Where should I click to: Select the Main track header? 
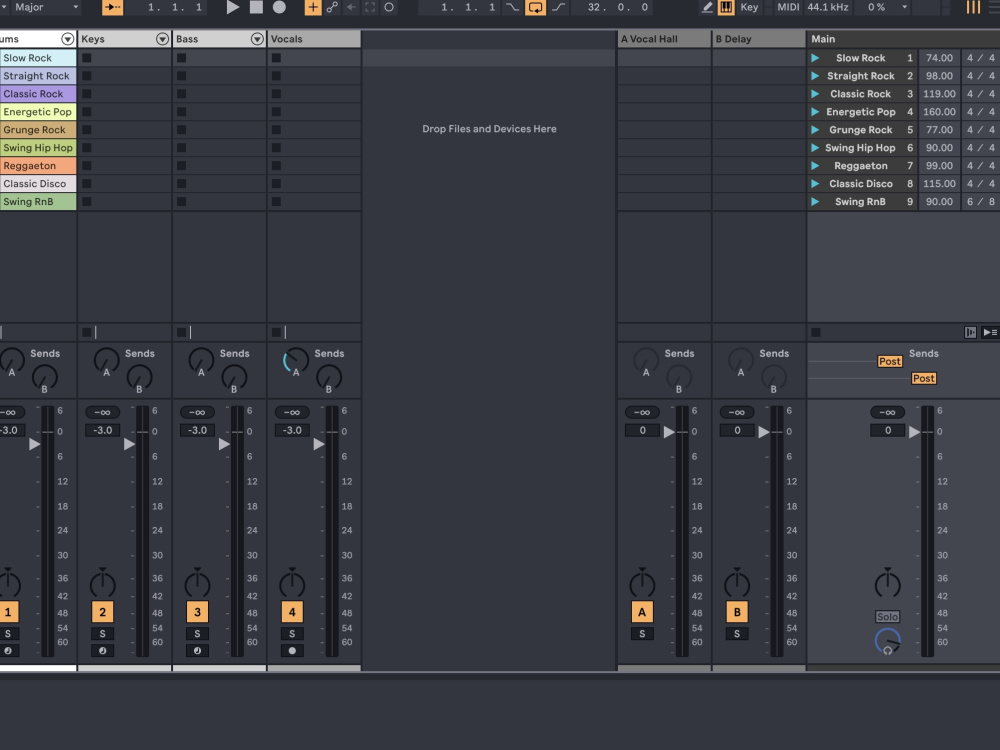pos(903,39)
